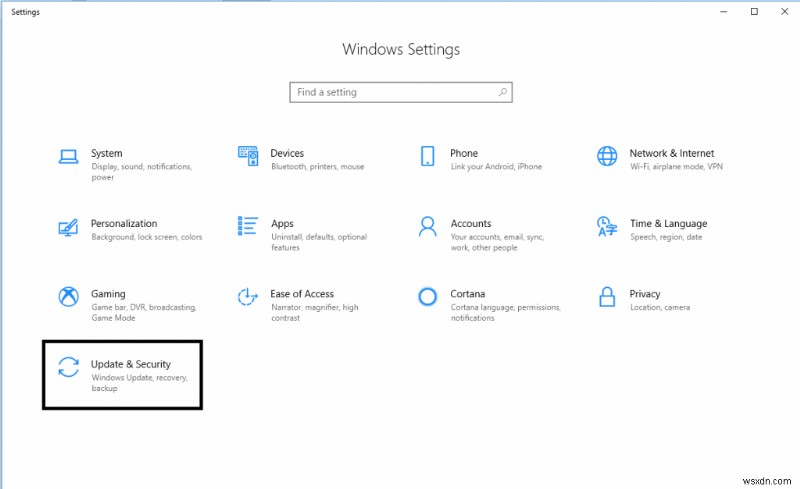Open the Apps list icon

[x=247, y=226]
